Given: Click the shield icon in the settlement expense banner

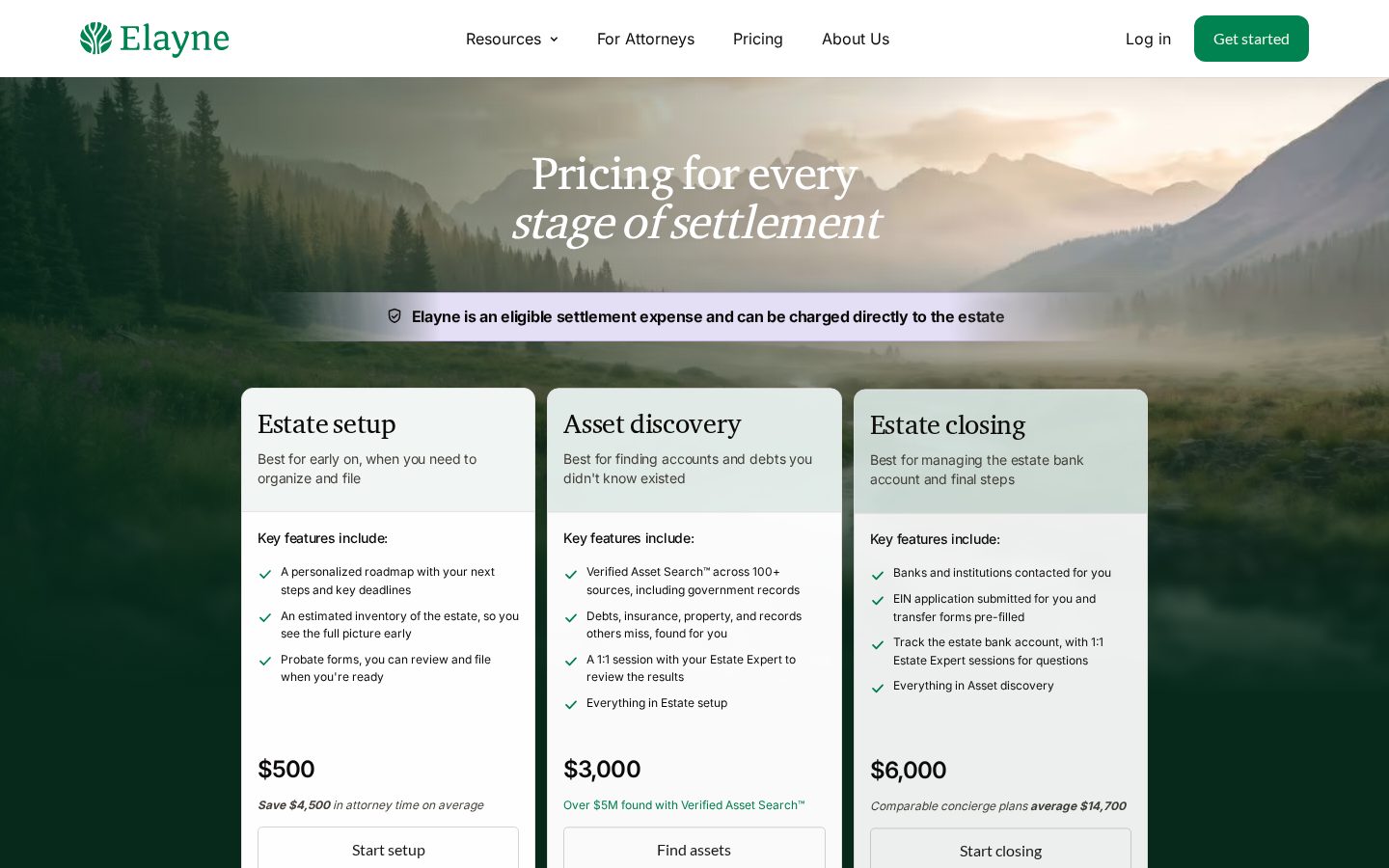Looking at the screenshot, I should (x=395, y=316).
